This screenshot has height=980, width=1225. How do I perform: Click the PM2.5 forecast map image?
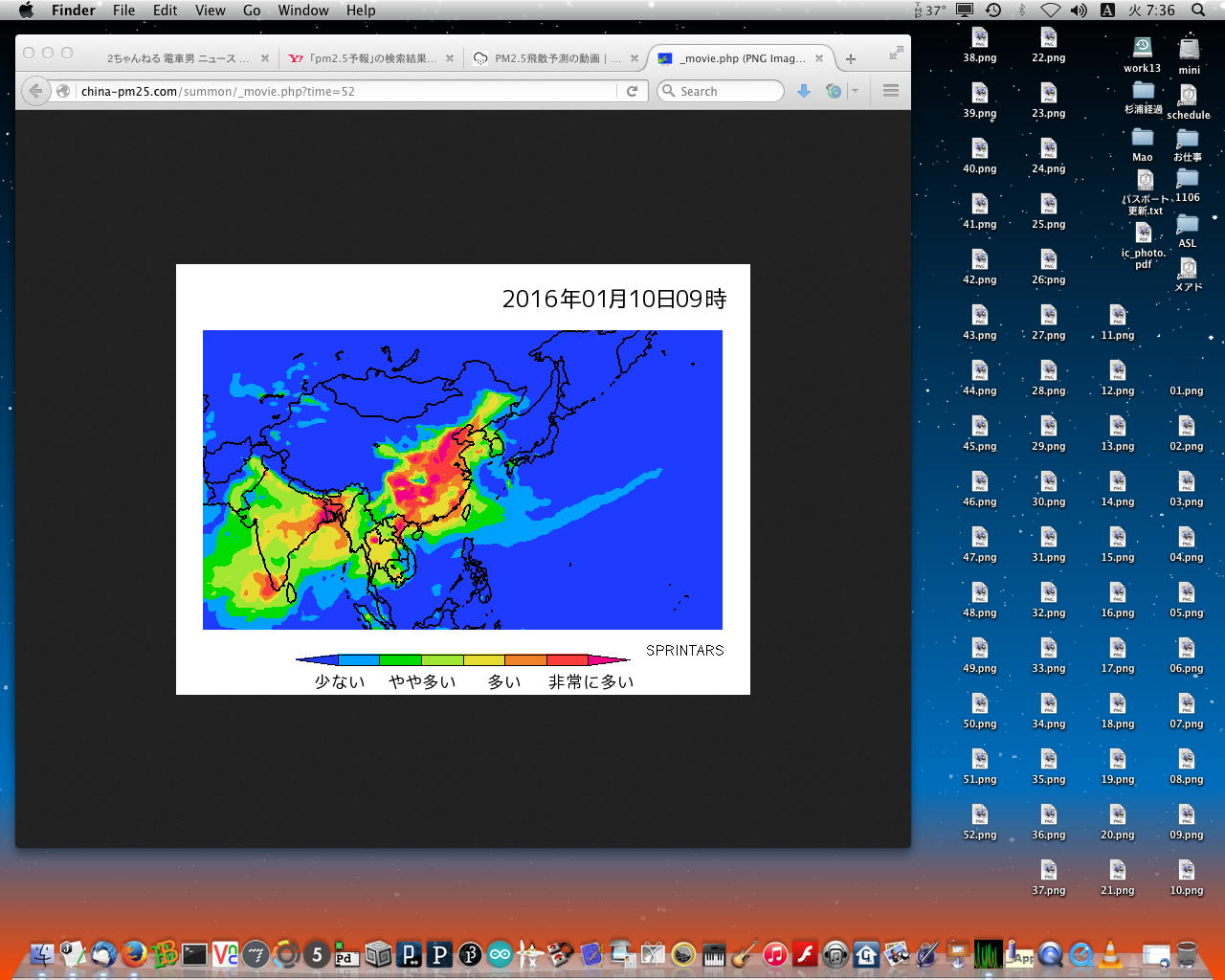coord(462,479)
